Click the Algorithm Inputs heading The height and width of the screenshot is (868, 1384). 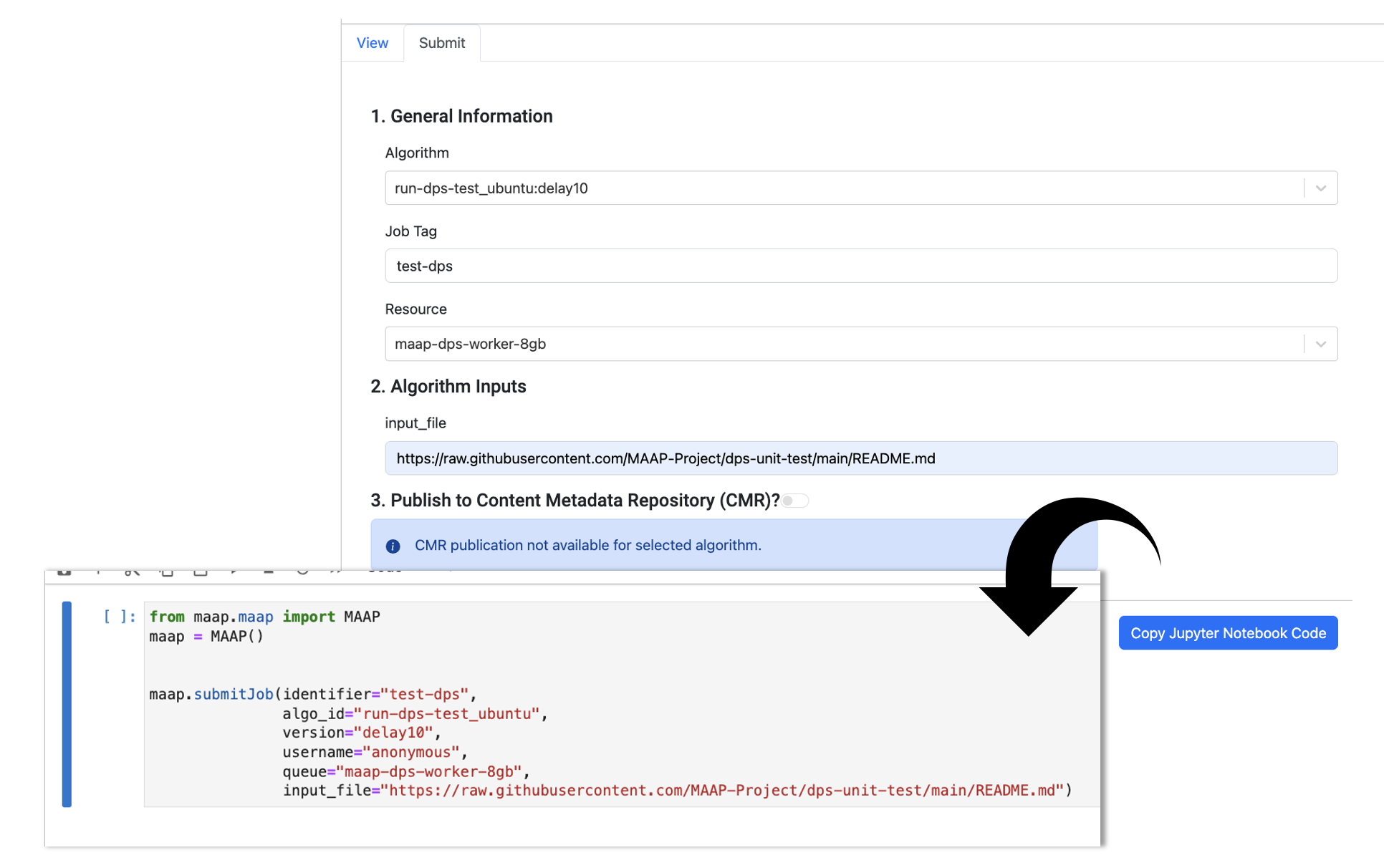(x=448, y=387)
